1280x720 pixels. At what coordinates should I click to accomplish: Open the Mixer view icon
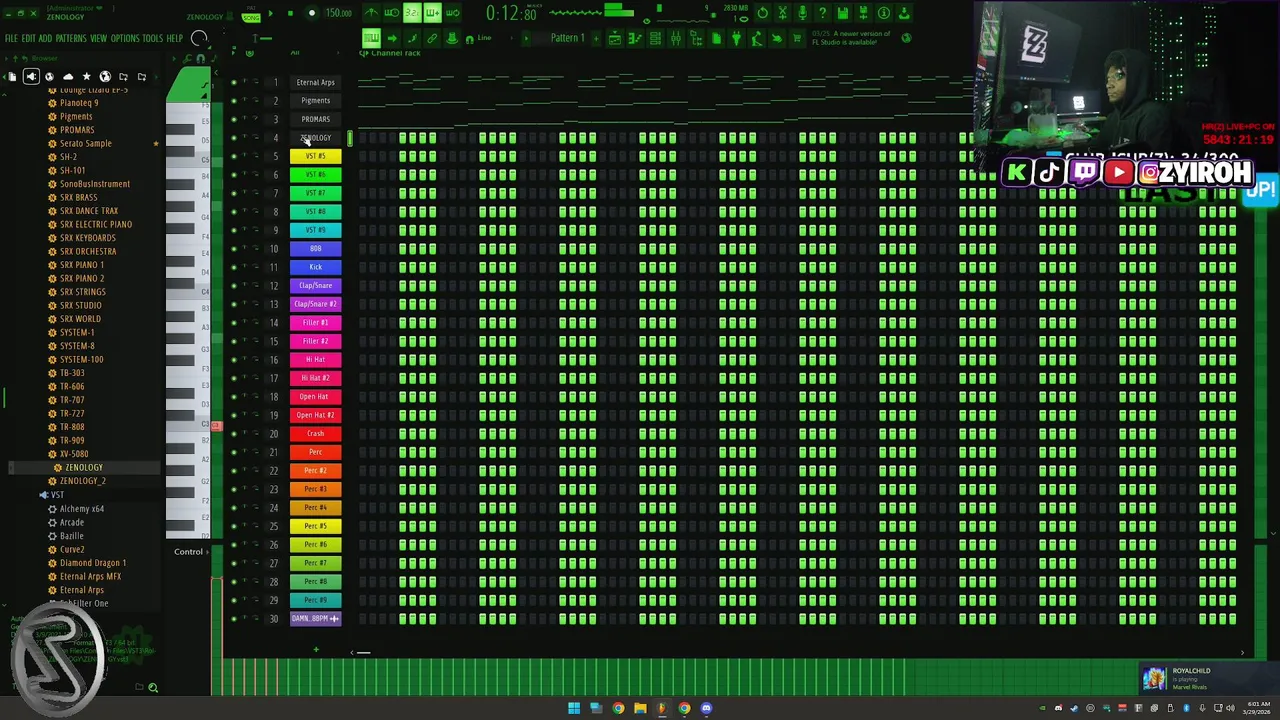tap(676, 38)
